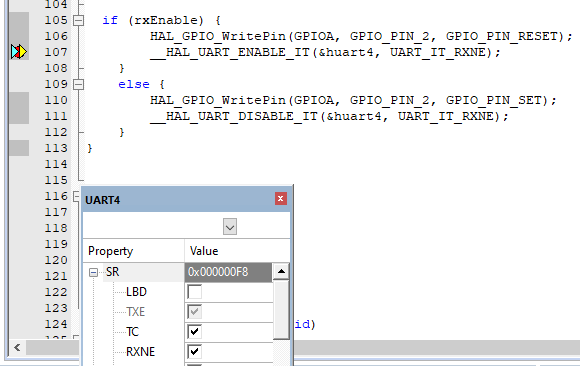Toggle the LBD checkbox
Viewport: 580px width, 366px height.
pyautogui.click(x=195, y=292)
